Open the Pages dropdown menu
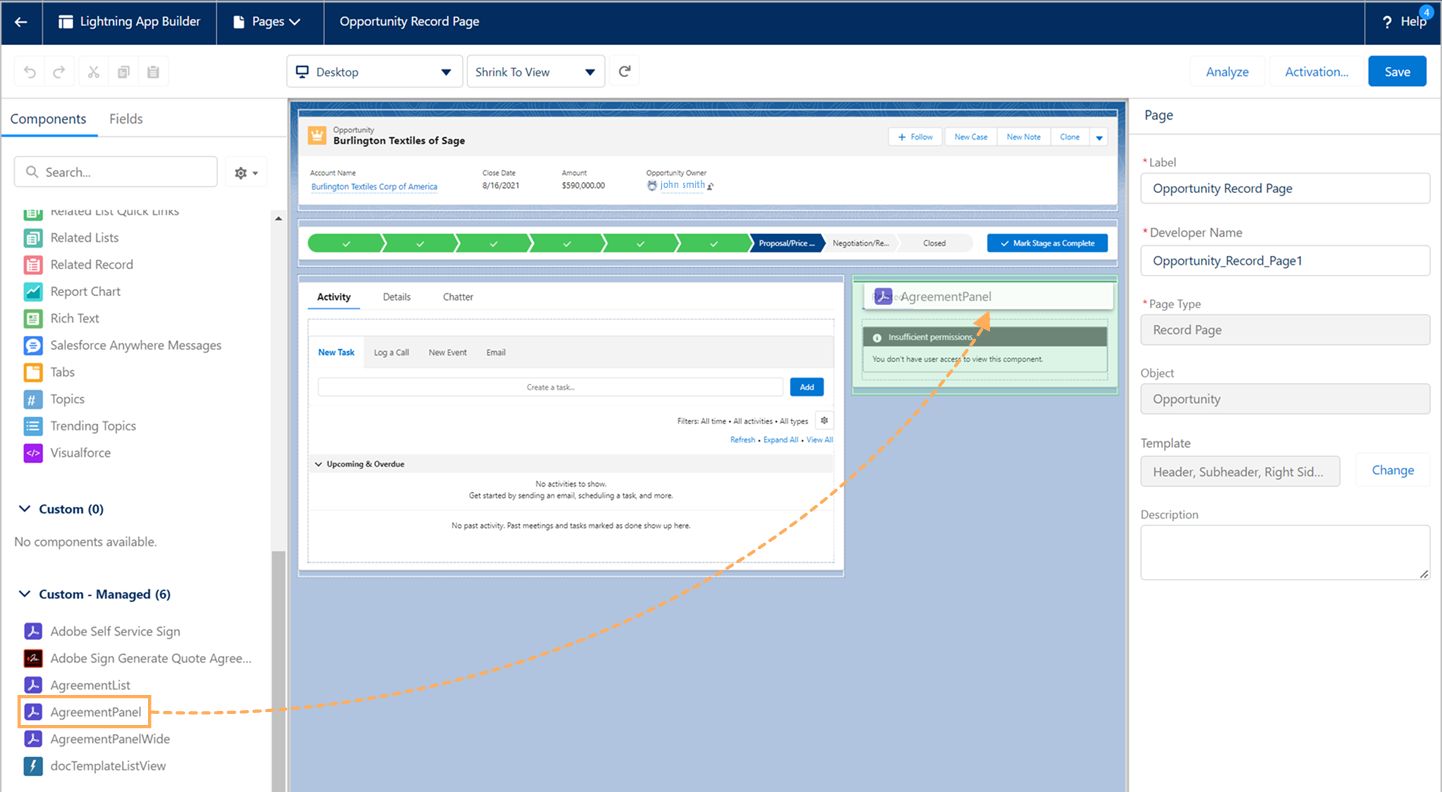 click(267, 22)
